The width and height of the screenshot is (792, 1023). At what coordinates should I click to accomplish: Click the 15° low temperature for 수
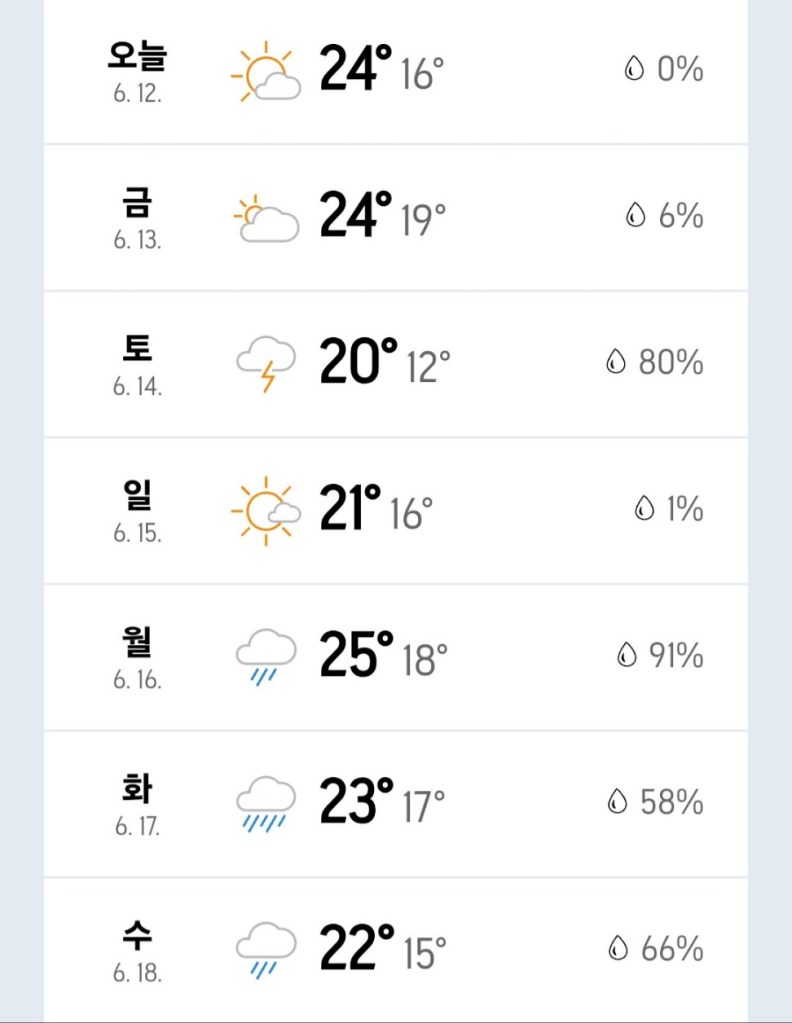point(425,953)
